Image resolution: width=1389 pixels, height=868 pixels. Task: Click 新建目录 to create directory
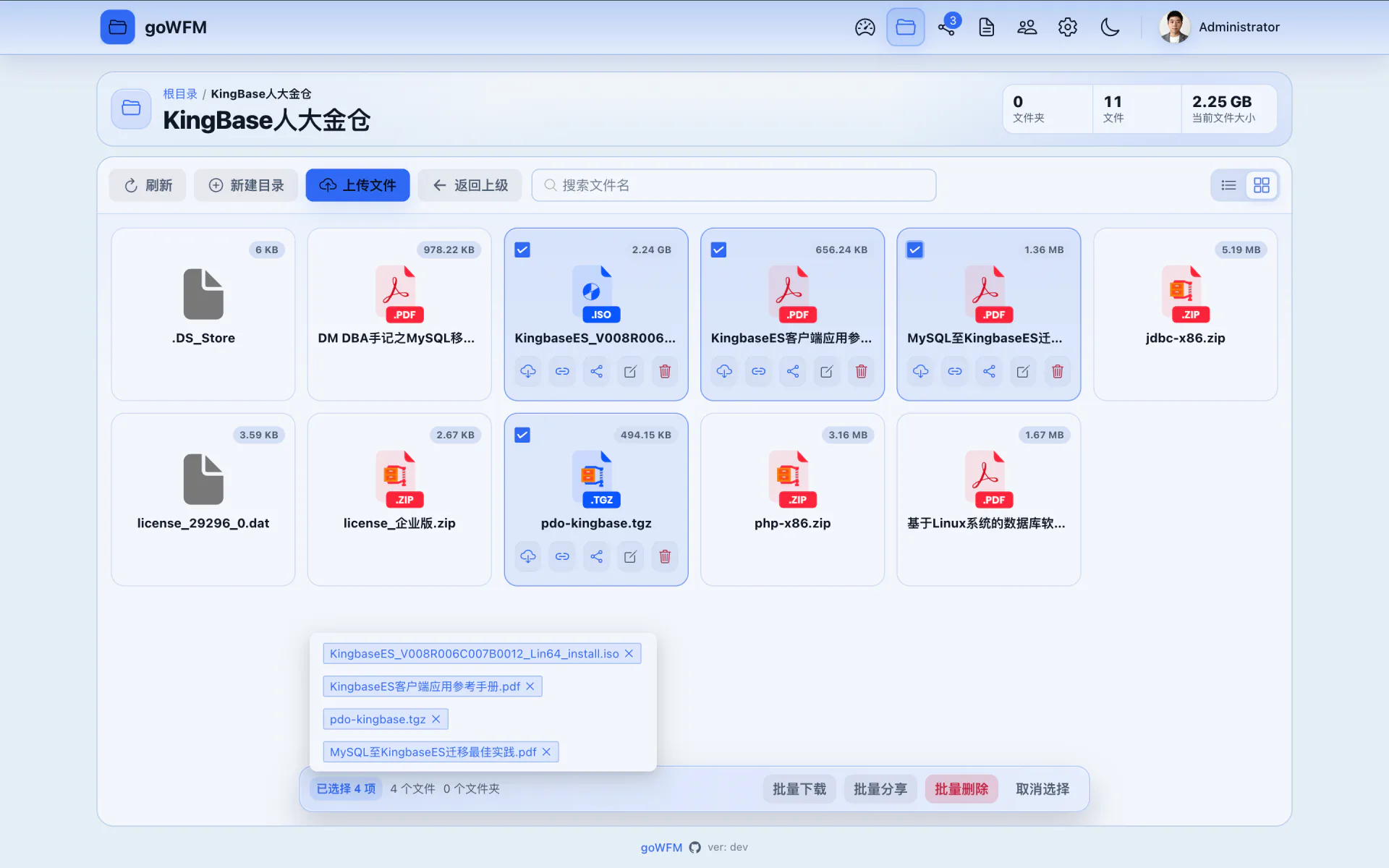[246, 186]
